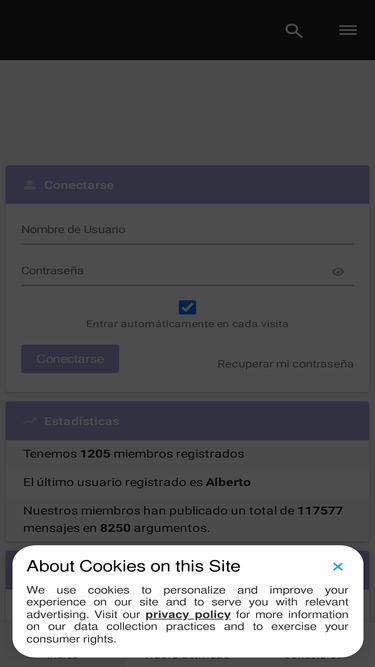Click the trending arrow icon beside Estadísticas
The image size is (375, 667).
click(30, 421)
